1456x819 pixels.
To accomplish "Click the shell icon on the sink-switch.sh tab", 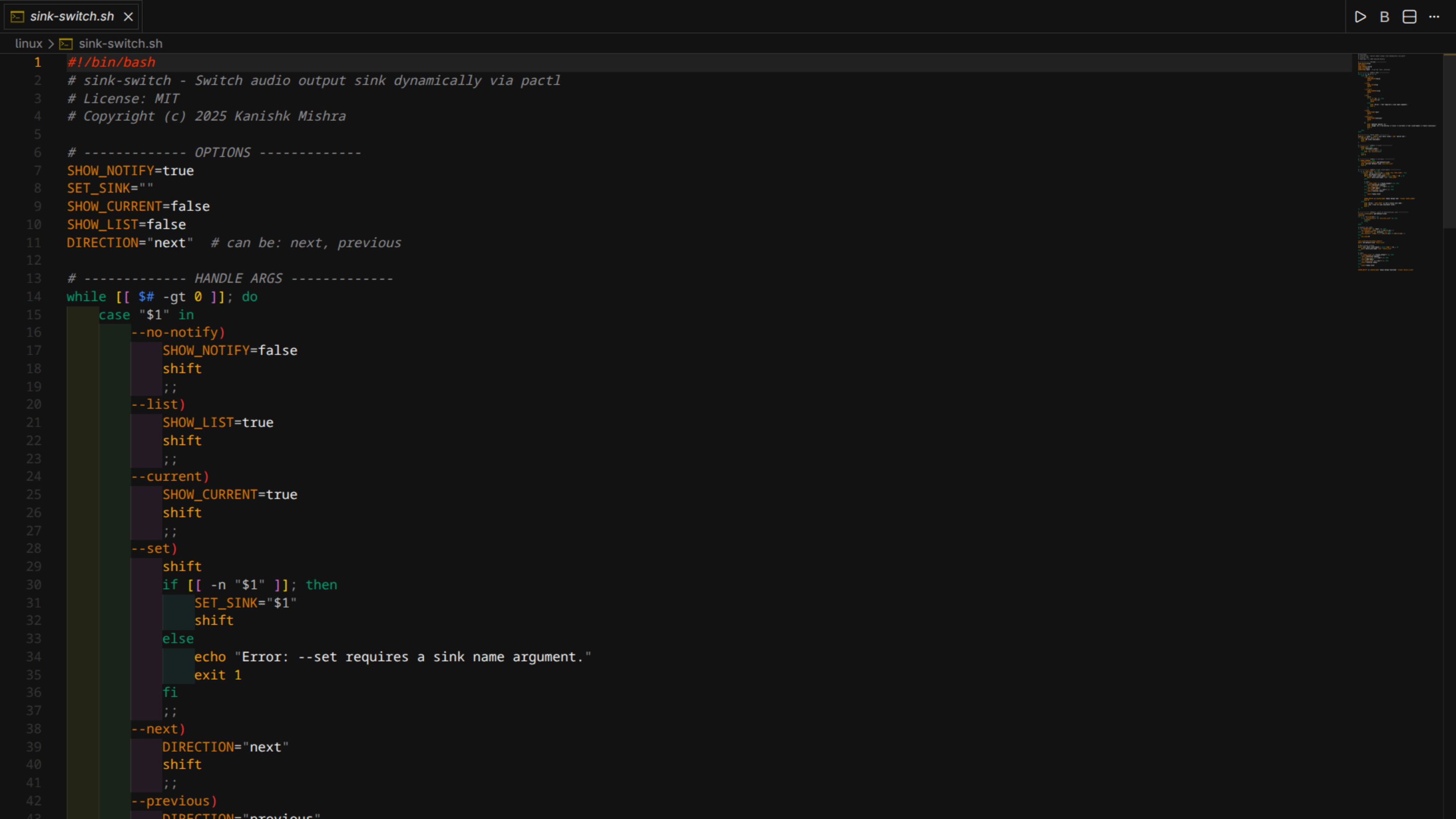I will [x=17, y=17].
